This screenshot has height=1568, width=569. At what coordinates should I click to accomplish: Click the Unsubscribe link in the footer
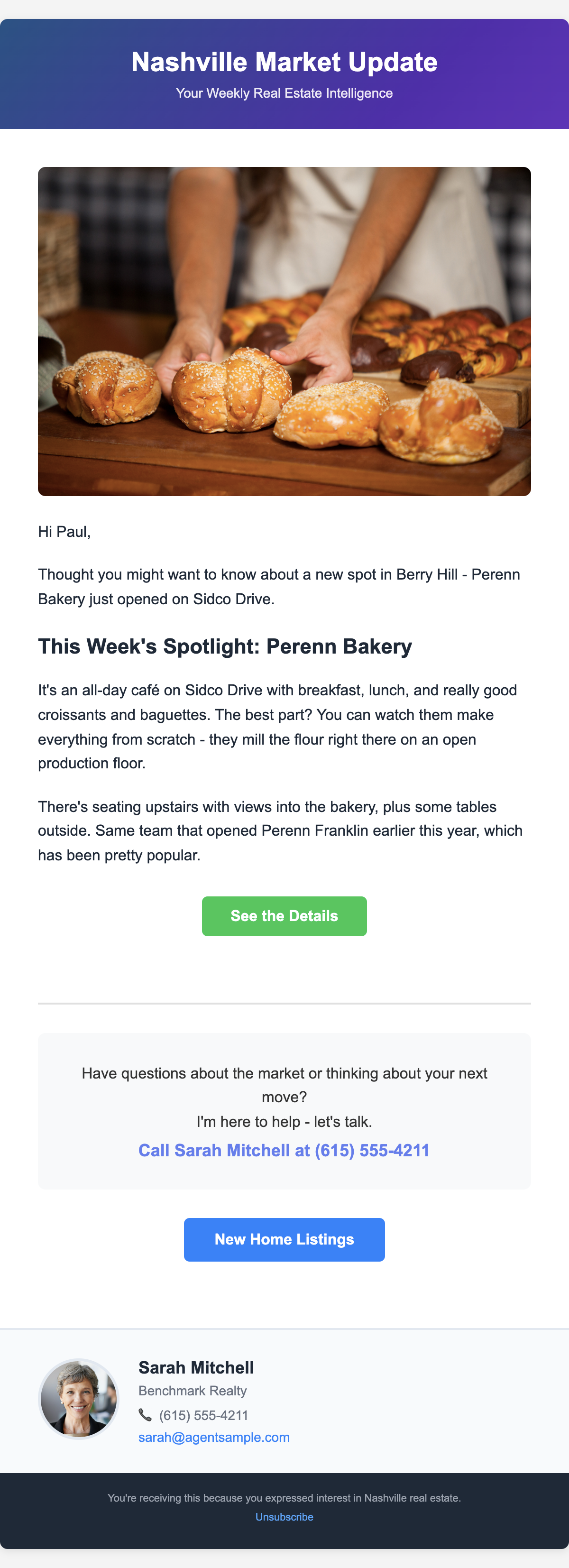tap(284, 1517)
